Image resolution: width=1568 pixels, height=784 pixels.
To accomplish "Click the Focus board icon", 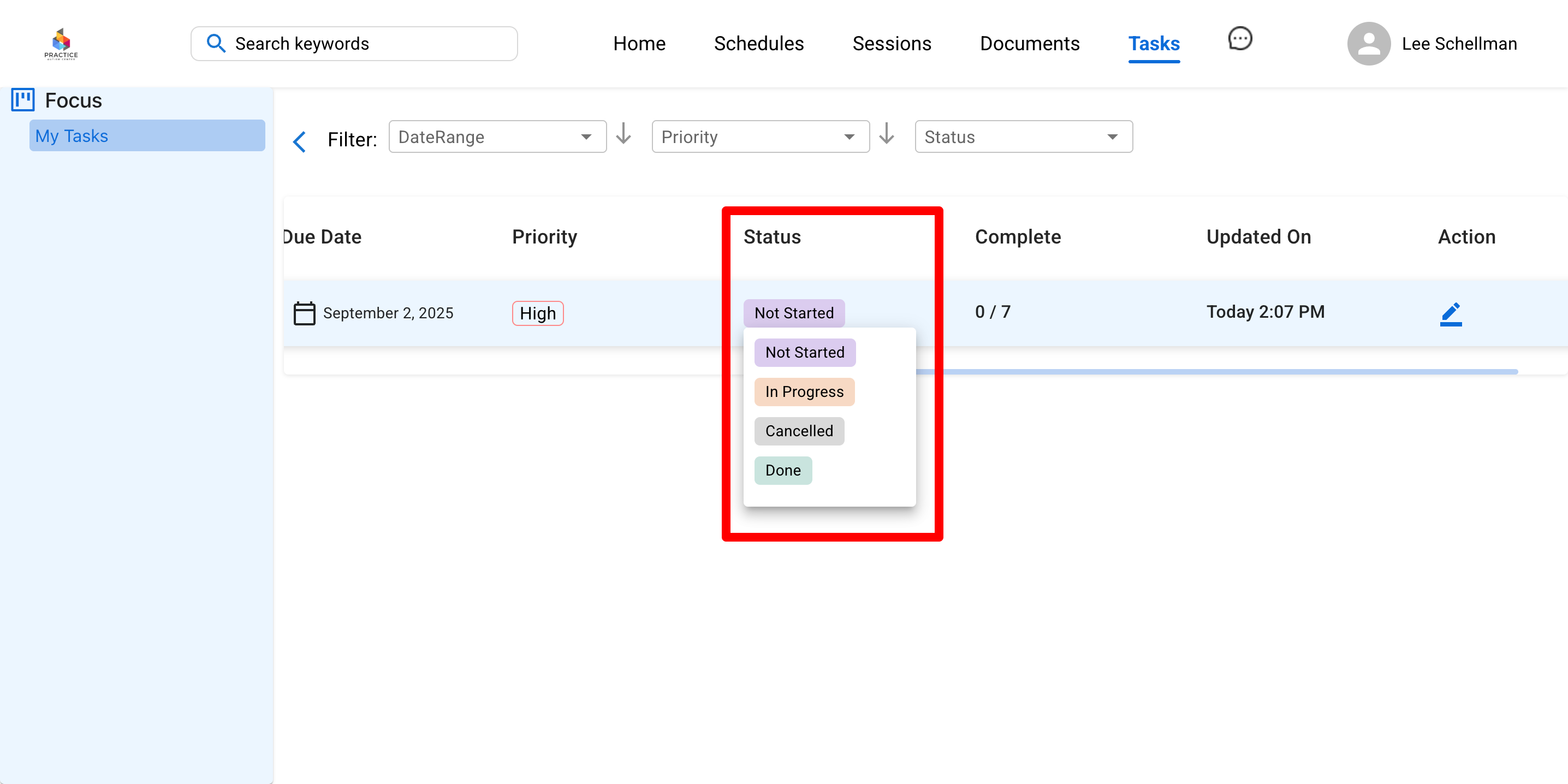I will 23,100.
